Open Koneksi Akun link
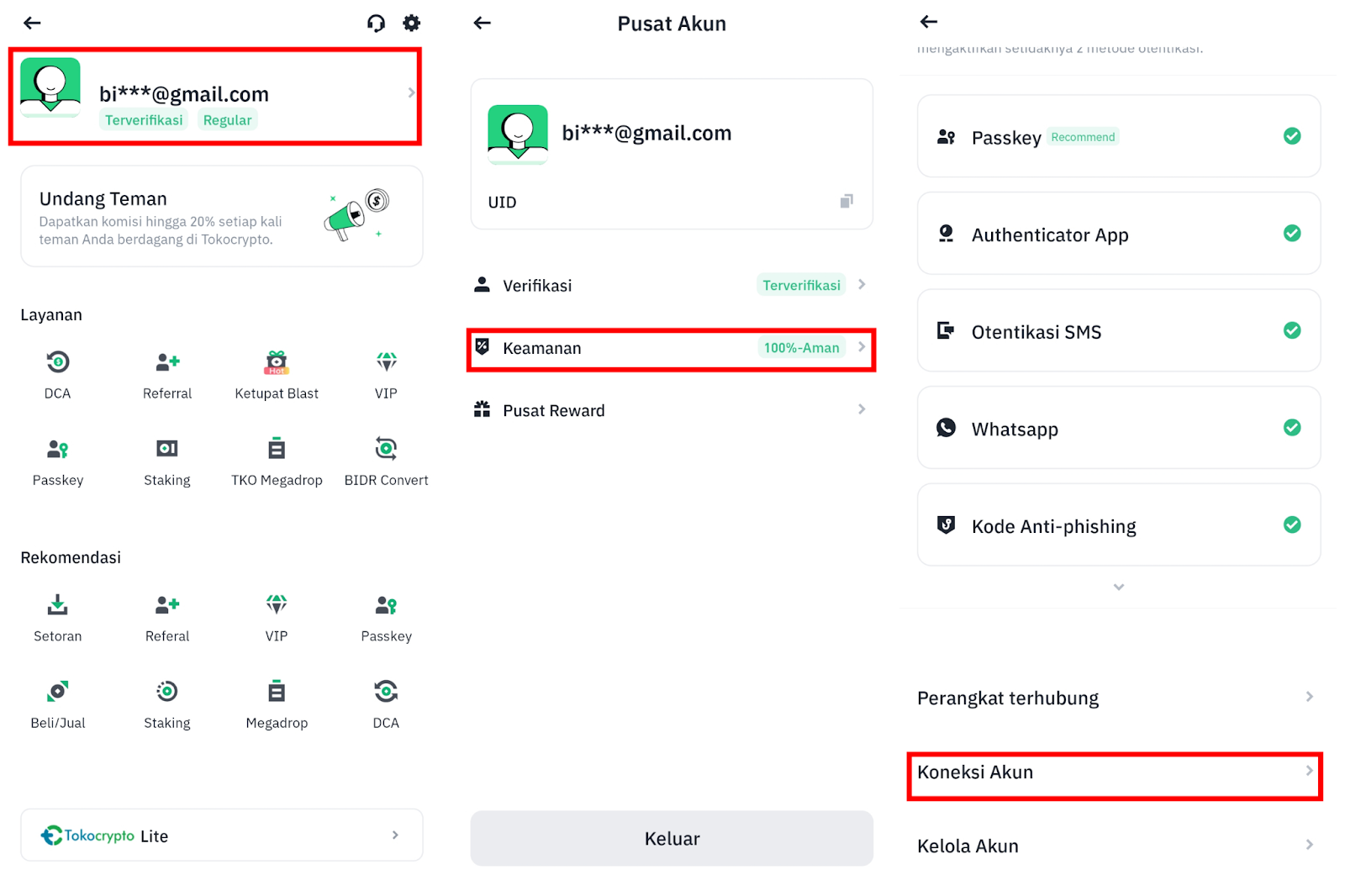This screenshot has height=896, width=1345. [x=1115, y=773]
